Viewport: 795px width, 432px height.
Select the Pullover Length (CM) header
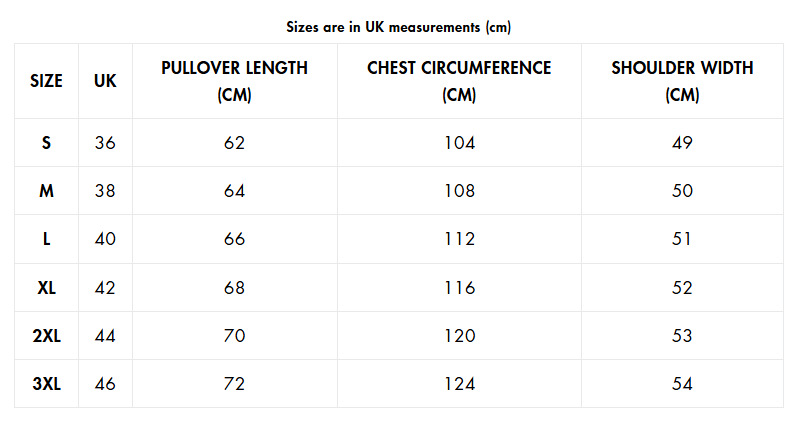[234, 81]
